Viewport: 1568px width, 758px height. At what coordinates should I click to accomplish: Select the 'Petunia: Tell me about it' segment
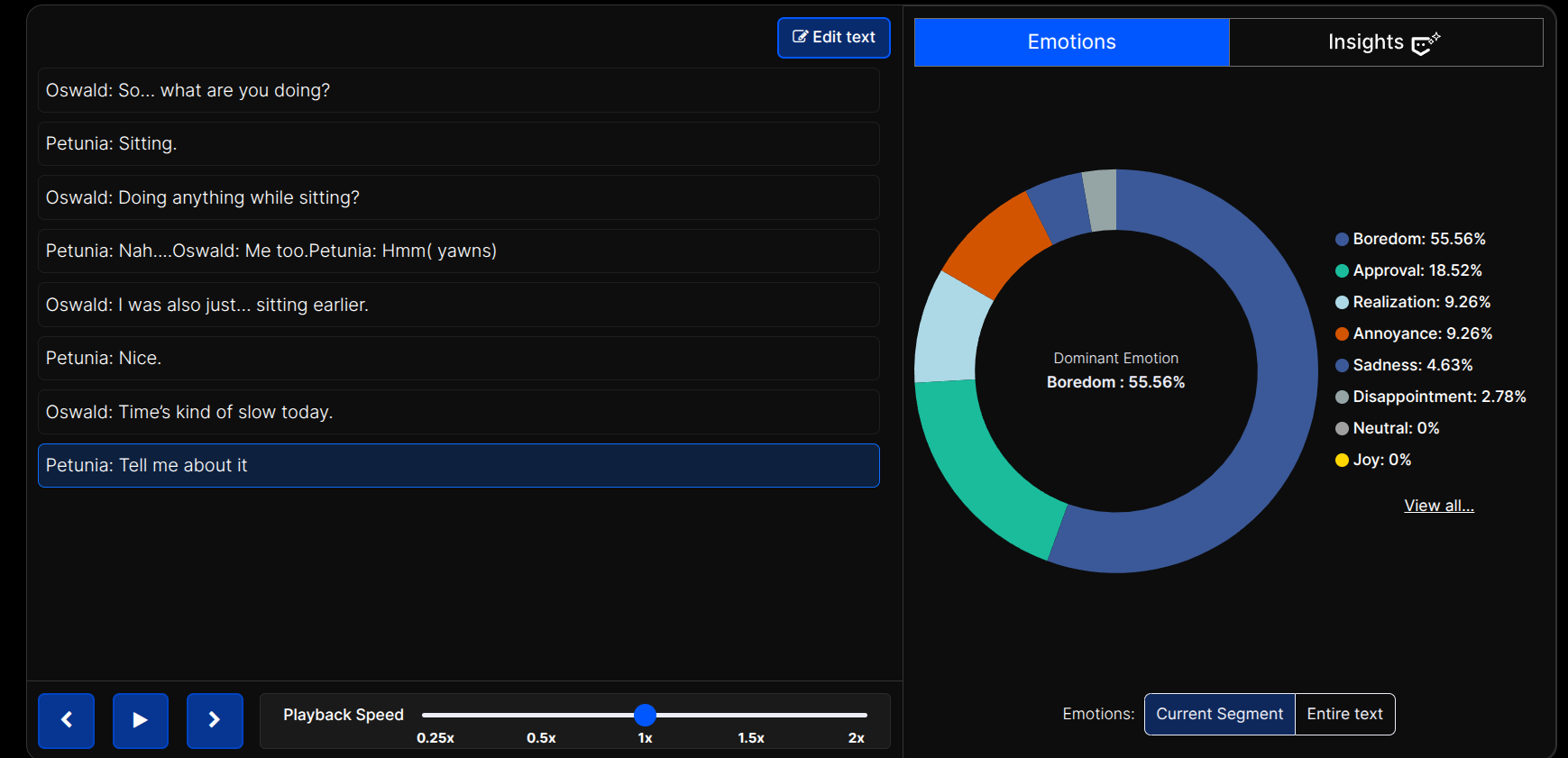[458, 465]
